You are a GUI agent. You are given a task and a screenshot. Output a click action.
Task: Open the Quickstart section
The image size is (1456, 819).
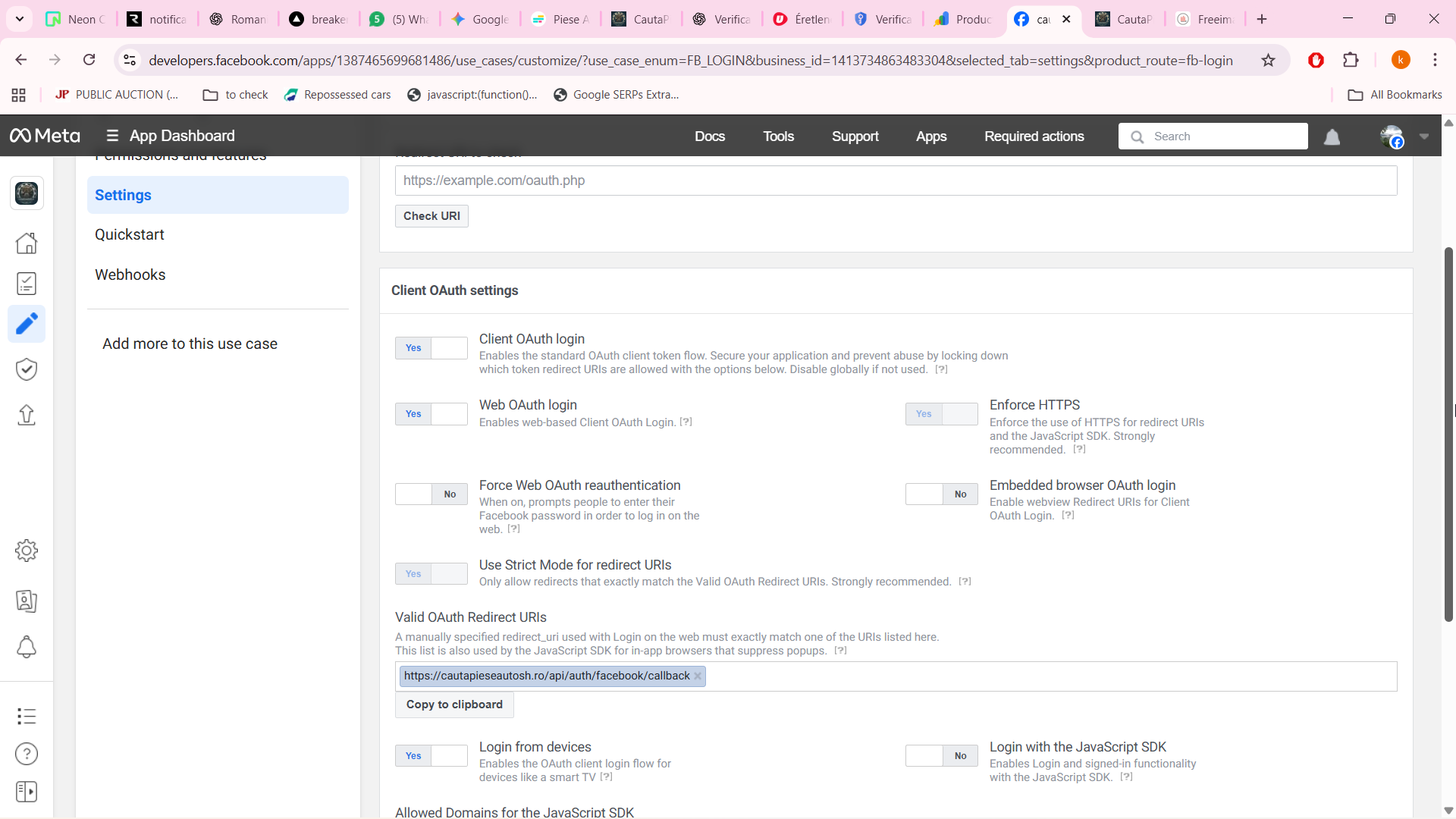pos(130,235)
